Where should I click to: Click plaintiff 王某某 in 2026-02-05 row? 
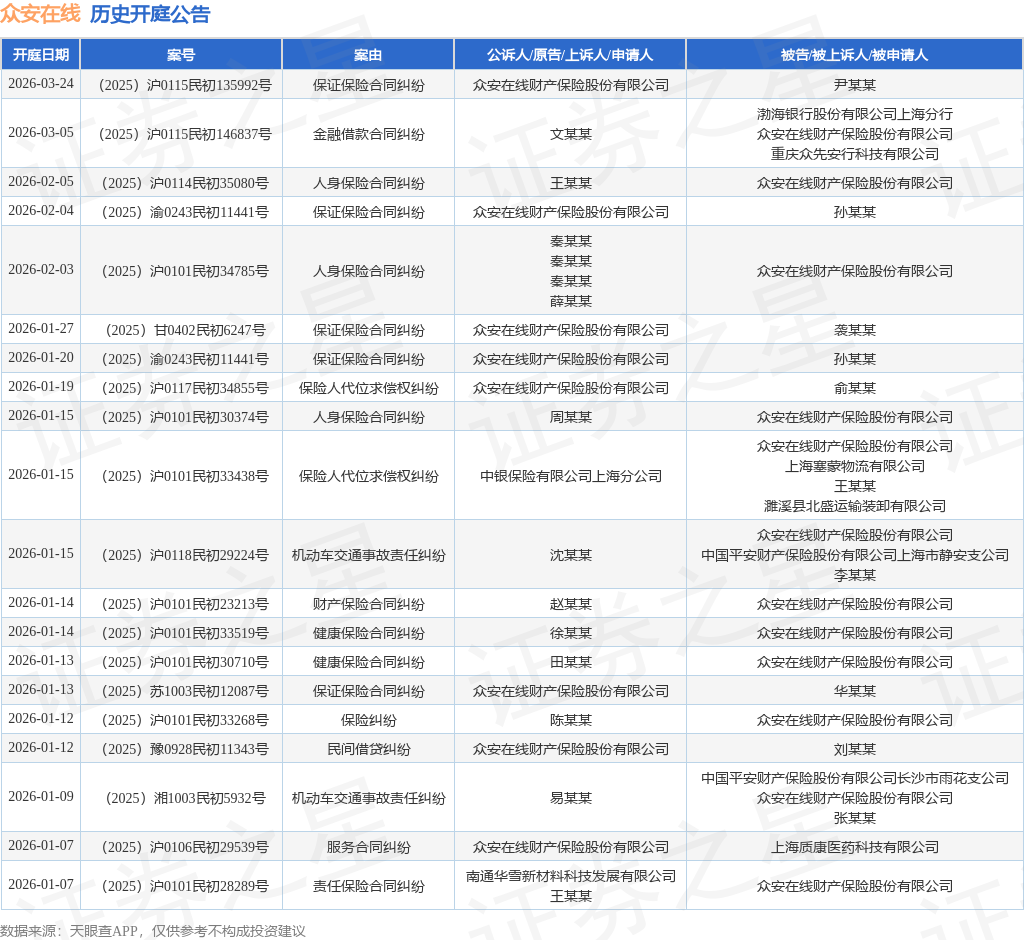(x=571, y=183)
